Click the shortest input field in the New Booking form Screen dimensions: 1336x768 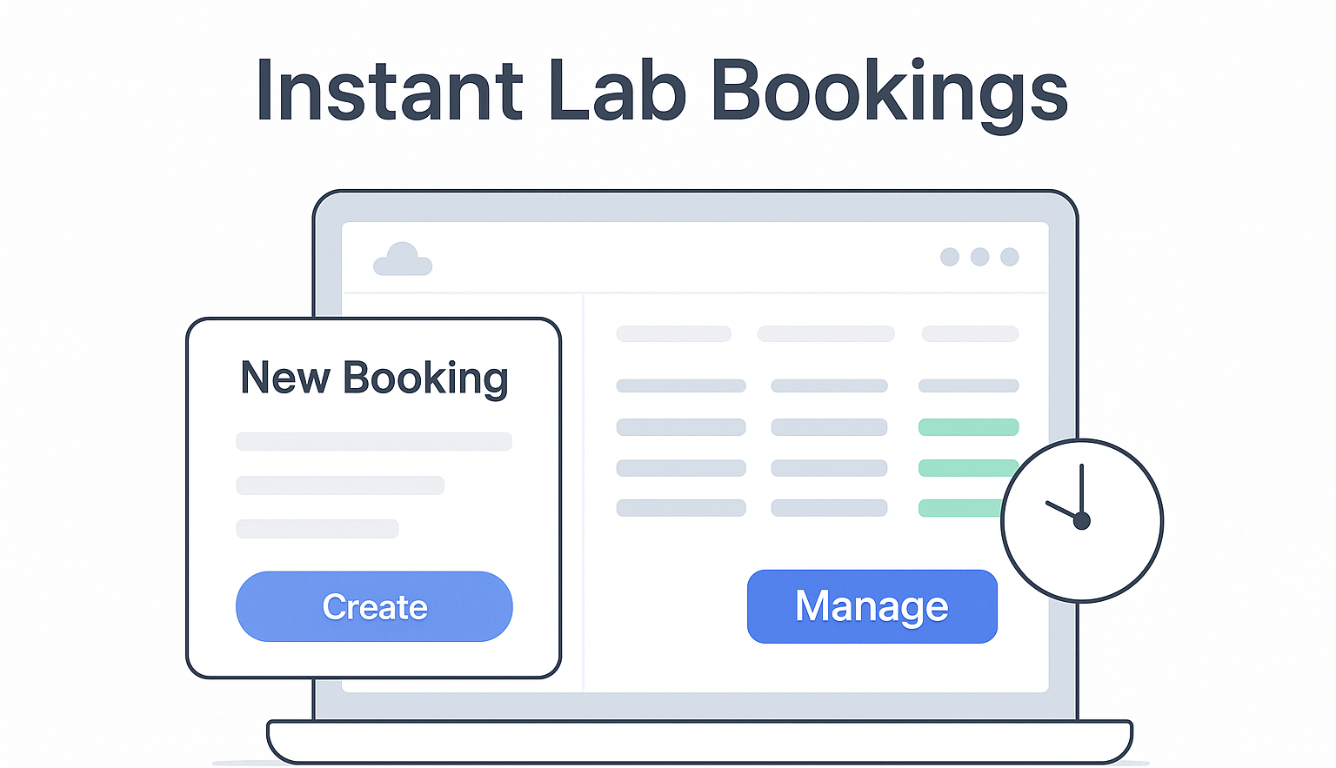tap(317, 528)
